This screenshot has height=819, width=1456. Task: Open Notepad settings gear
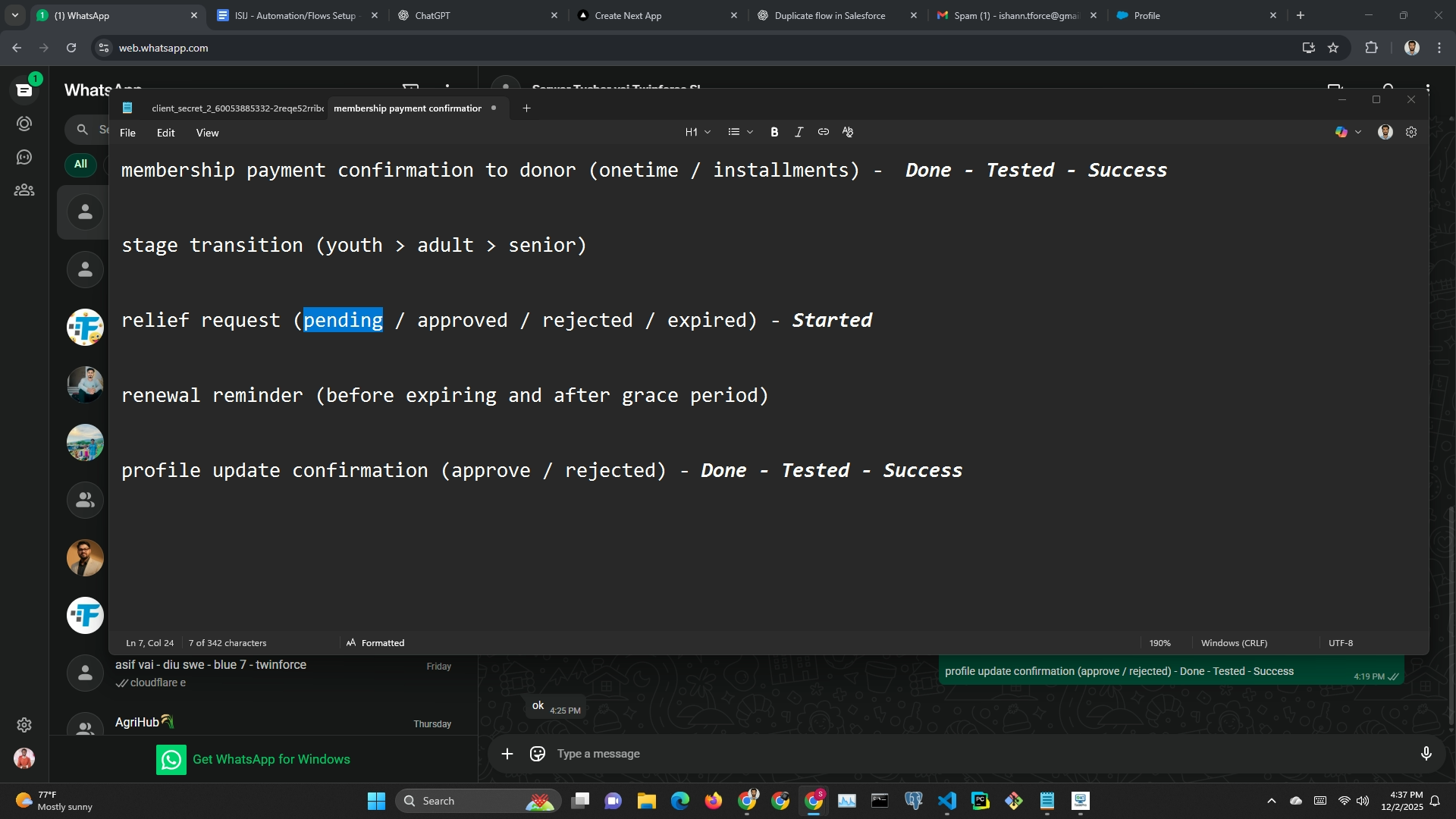click(1411, 132)
